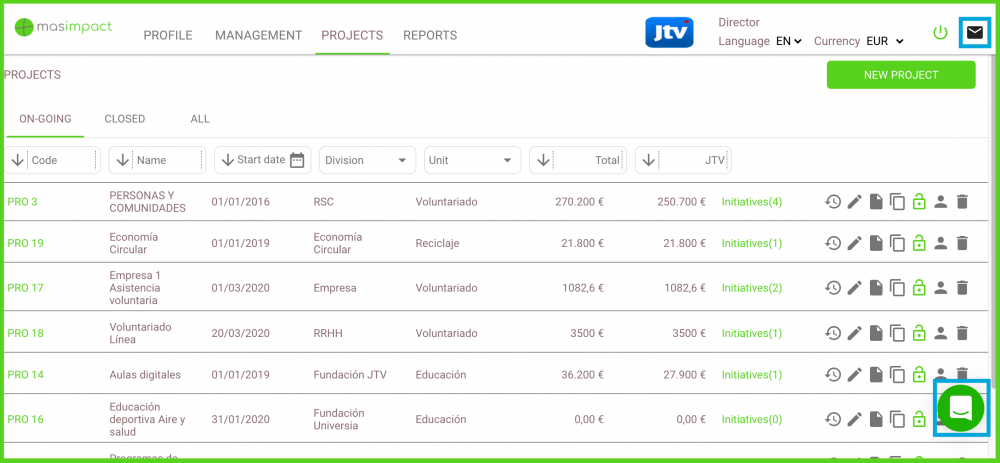Screen dimensions: 1000x463
Task: Edit PRO 3 with the pencil icon
Action: (x=854, y=202)
